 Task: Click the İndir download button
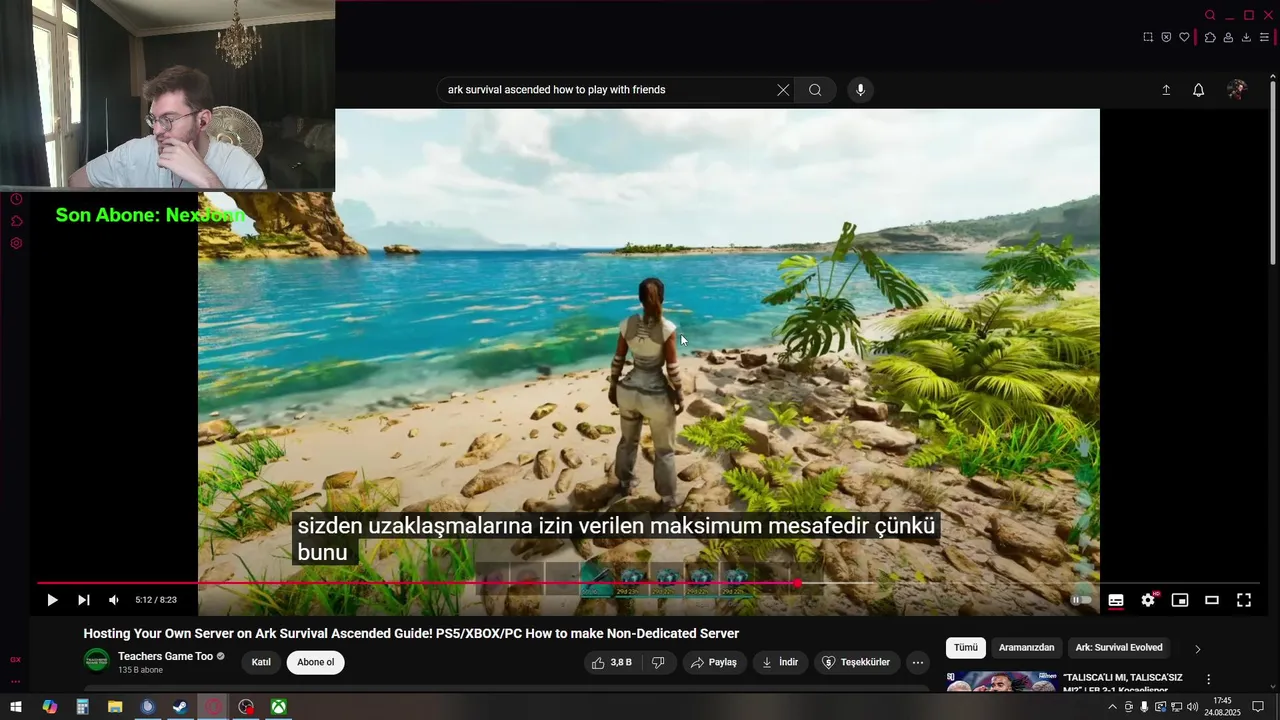point(780,662)
